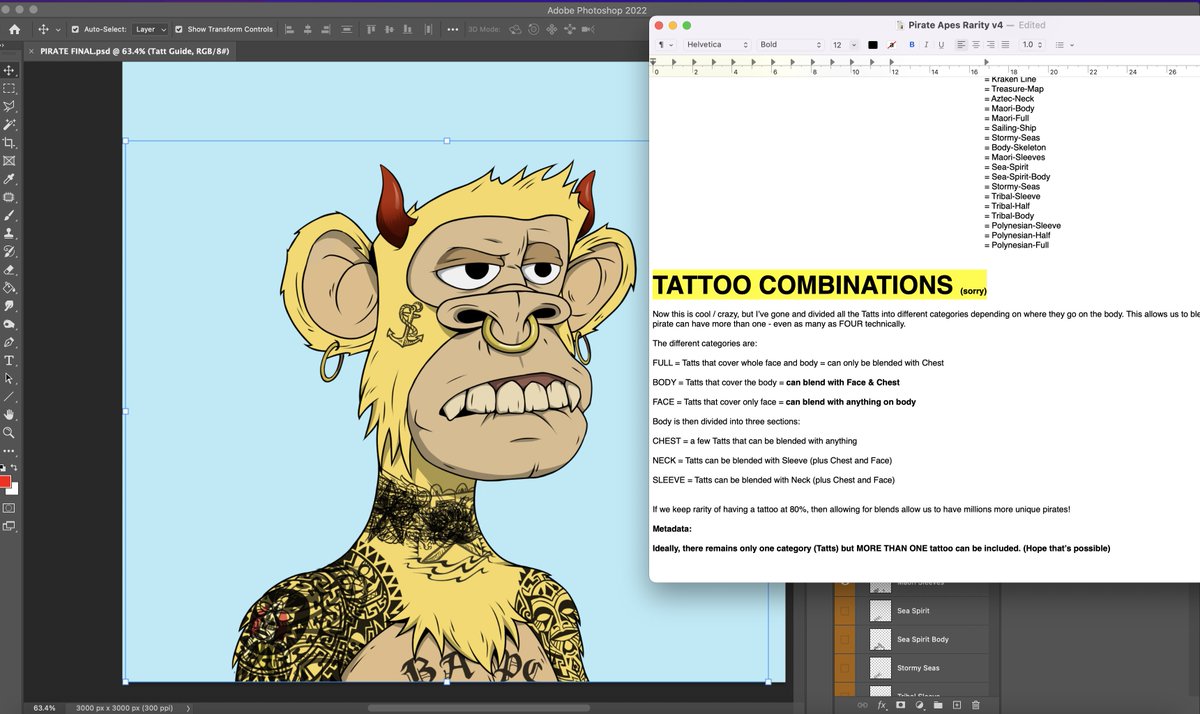
Task: Select the Rectangular Marquee tool
Action: (10, 88)
